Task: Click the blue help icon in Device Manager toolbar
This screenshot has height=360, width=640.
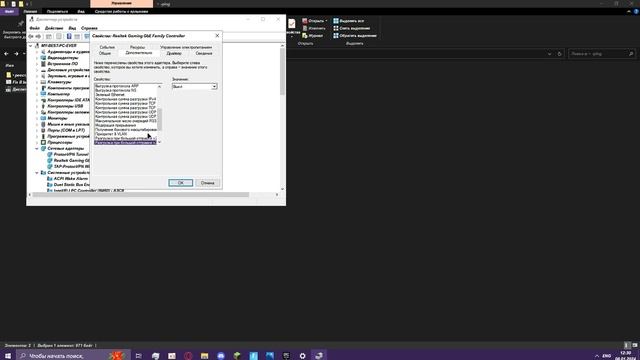Action: coord(69,36)
